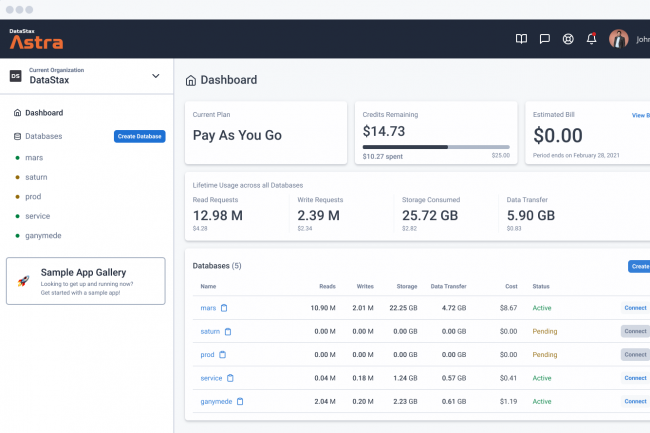Screen dimensions: 650x433
Task: Click the sidebar Create Database button
Action: click(x=139, y=136)
